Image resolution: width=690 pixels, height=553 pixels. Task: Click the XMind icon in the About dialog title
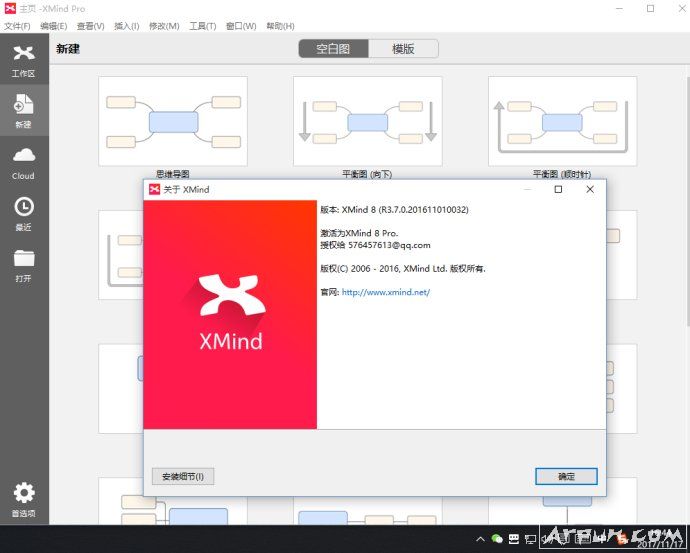click(x=154, y=189)
